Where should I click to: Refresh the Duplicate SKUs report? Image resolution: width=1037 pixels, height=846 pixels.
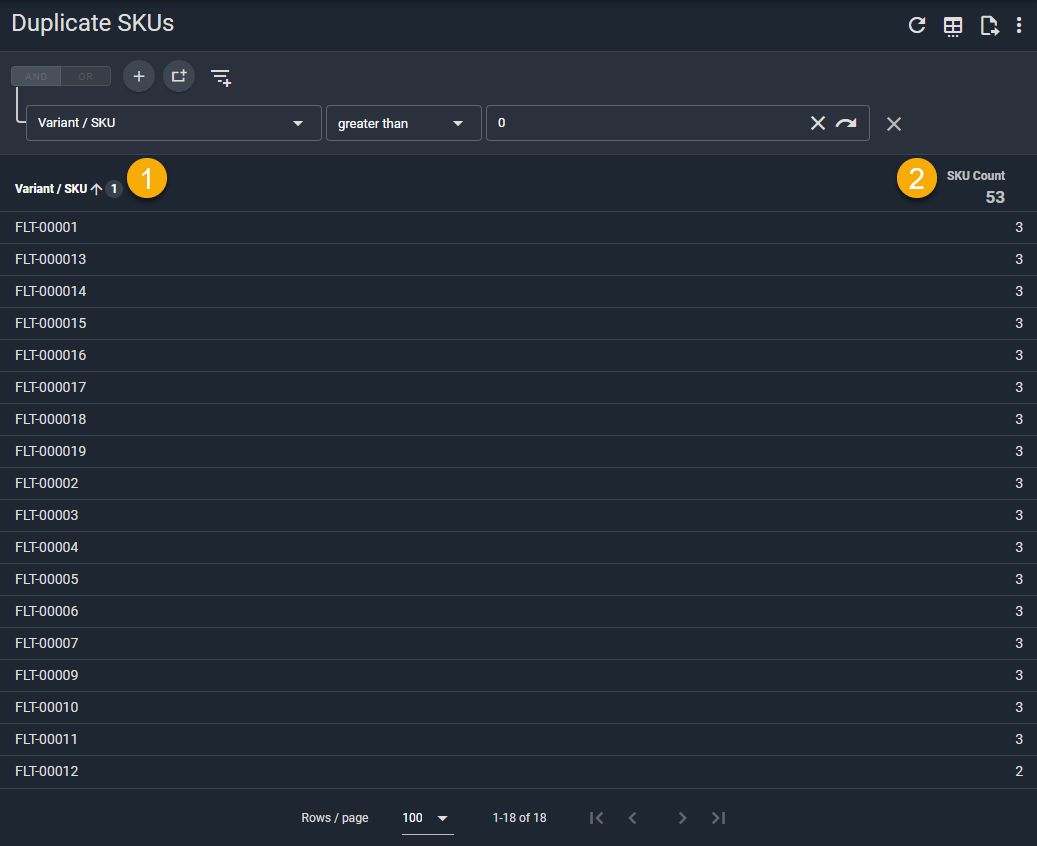click(917, 25)
